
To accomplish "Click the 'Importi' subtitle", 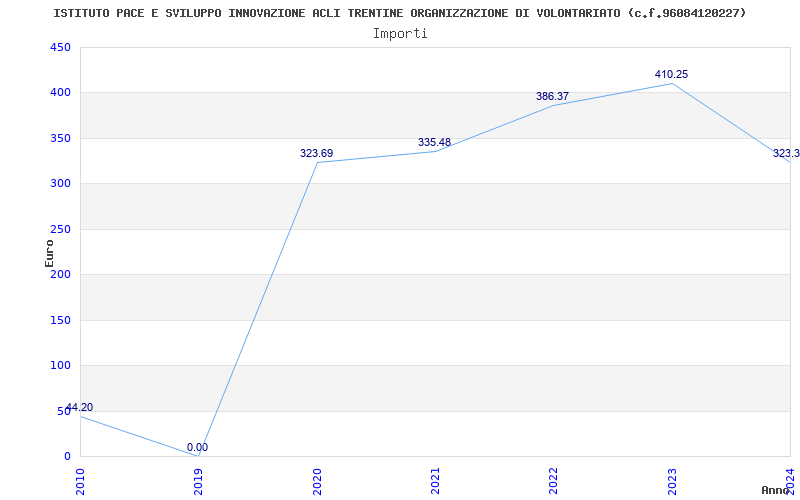I will coord(400,34).
